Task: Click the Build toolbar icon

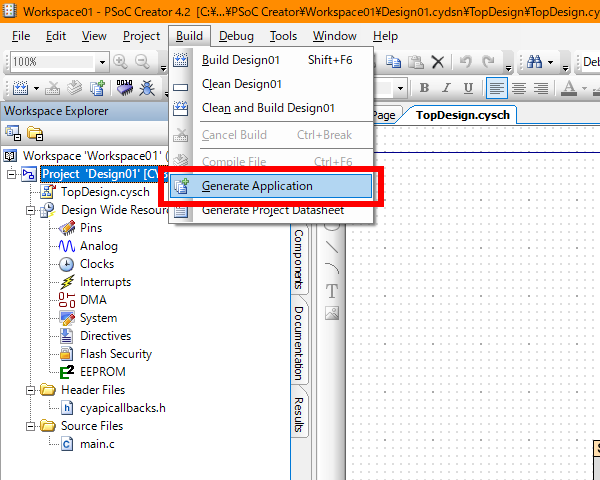Action: 20,88
